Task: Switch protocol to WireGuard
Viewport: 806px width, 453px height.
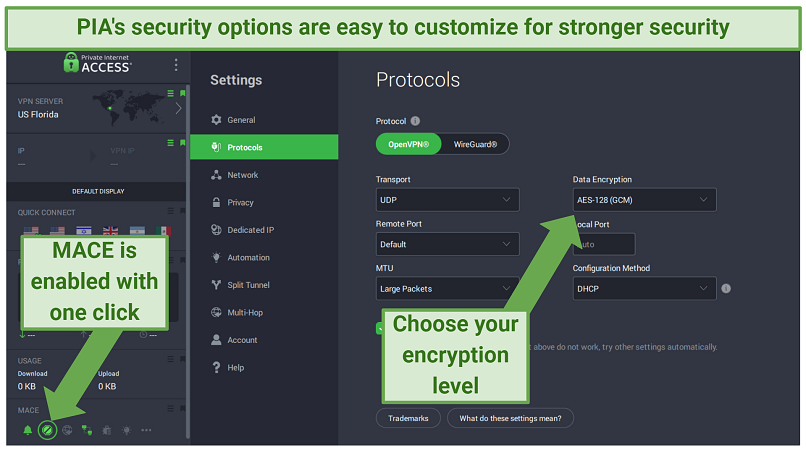Action: 475,144
